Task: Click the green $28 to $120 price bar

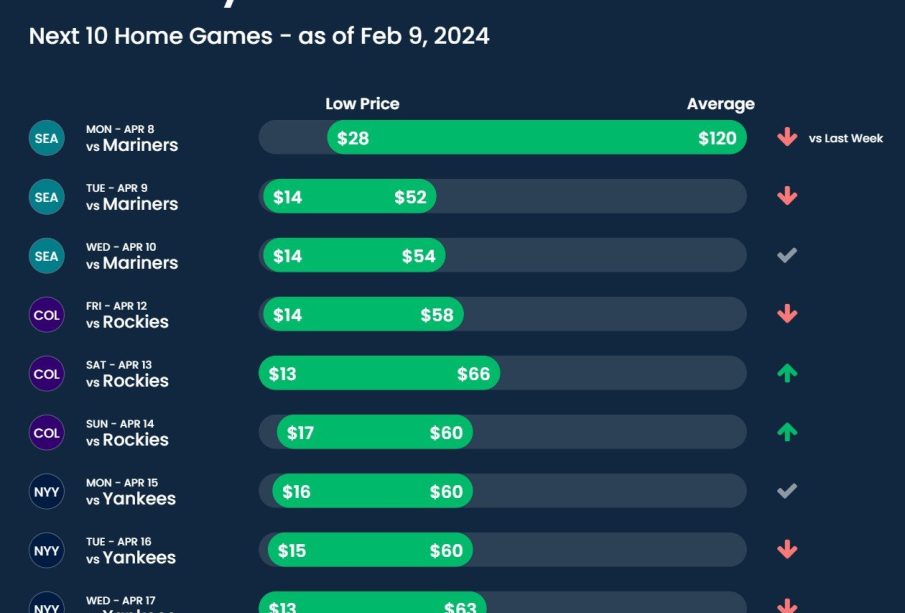Action: (x=537, y=138)
